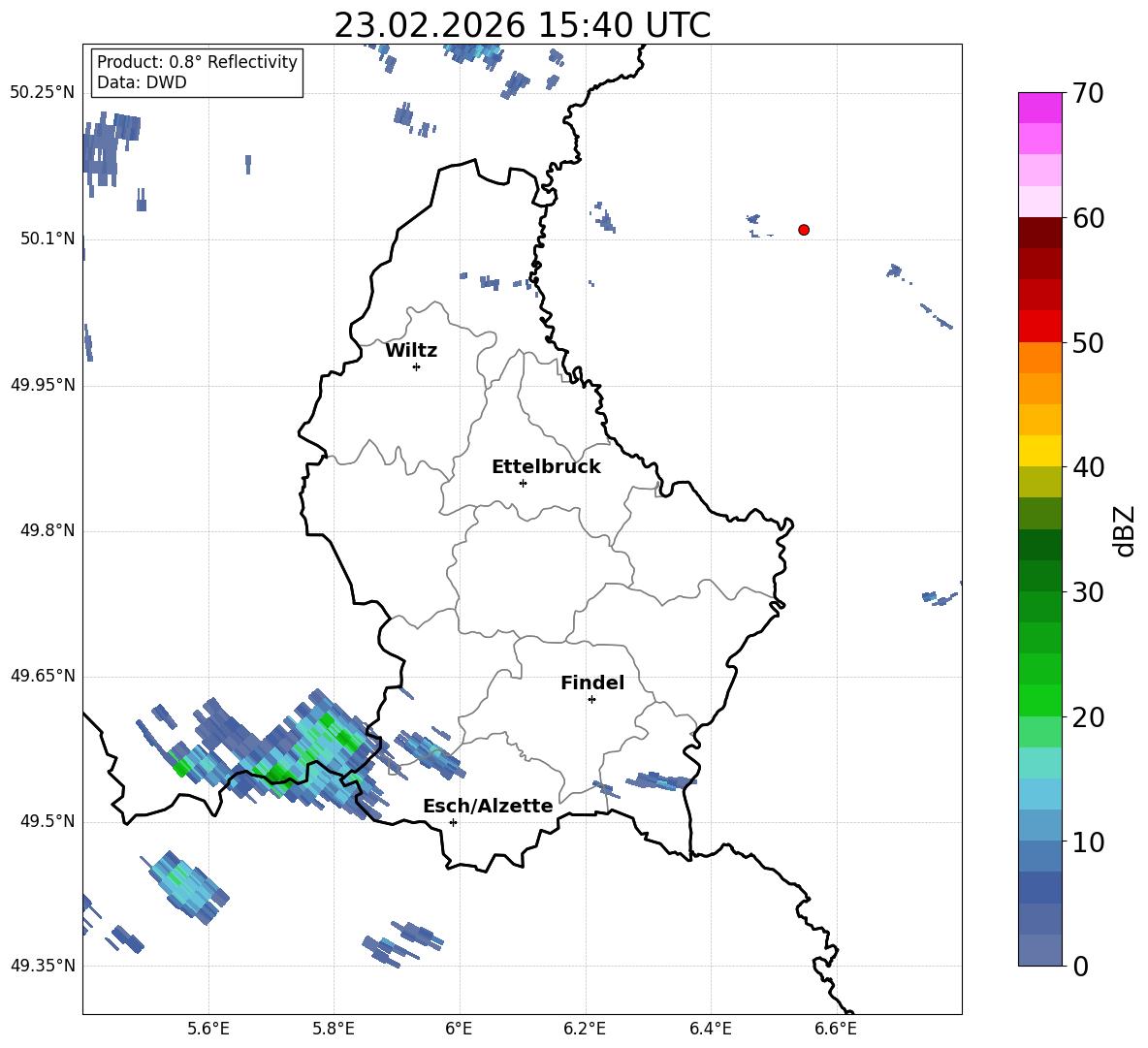Viewport: 1148px width, 1048px height.
Task: Pick the magenta top colorbar swatch
Action: pyautogui.click(x=1039, y=108)
